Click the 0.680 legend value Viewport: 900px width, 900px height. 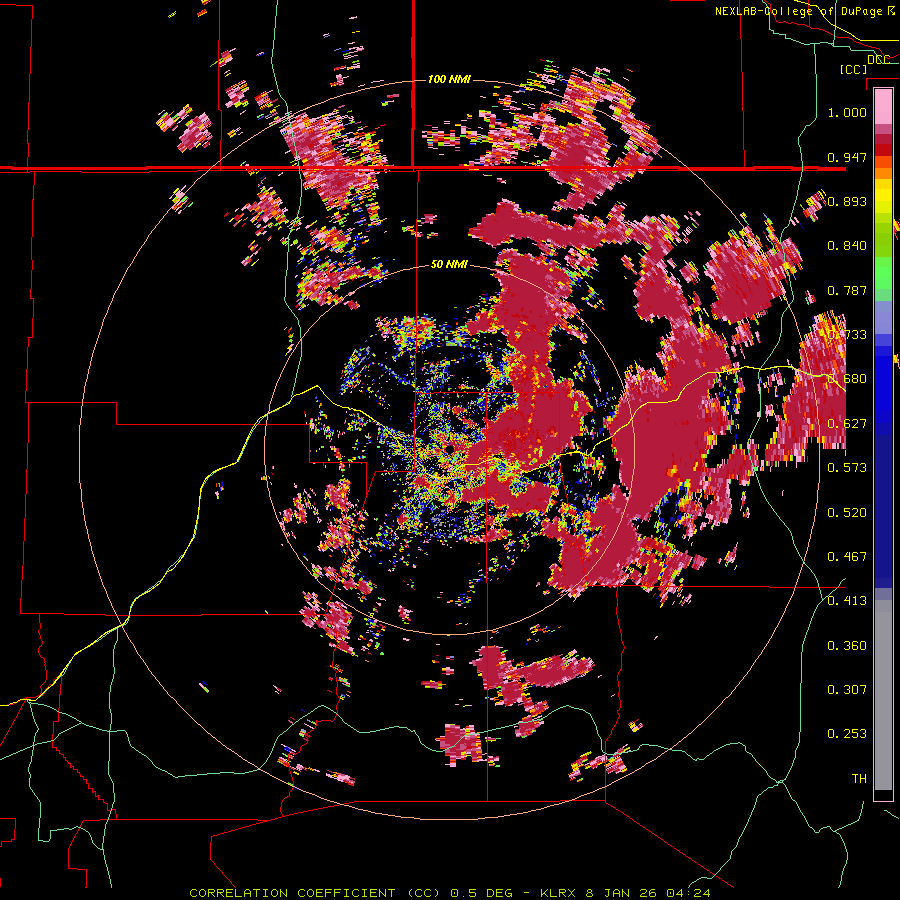(x=847, y=379)
